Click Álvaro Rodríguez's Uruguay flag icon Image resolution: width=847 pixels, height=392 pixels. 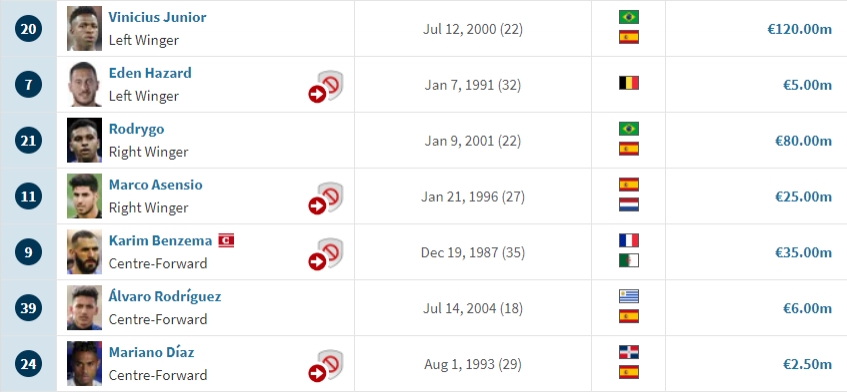coord(629,296)
